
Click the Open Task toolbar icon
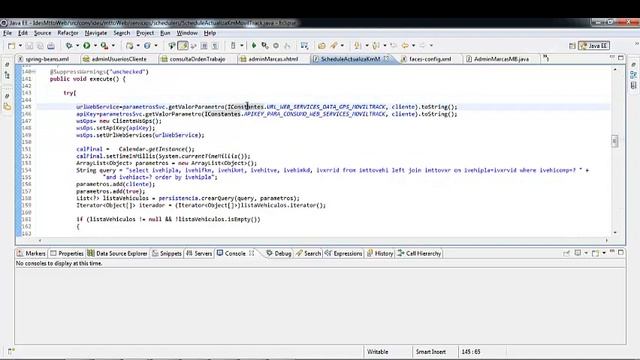322,46
